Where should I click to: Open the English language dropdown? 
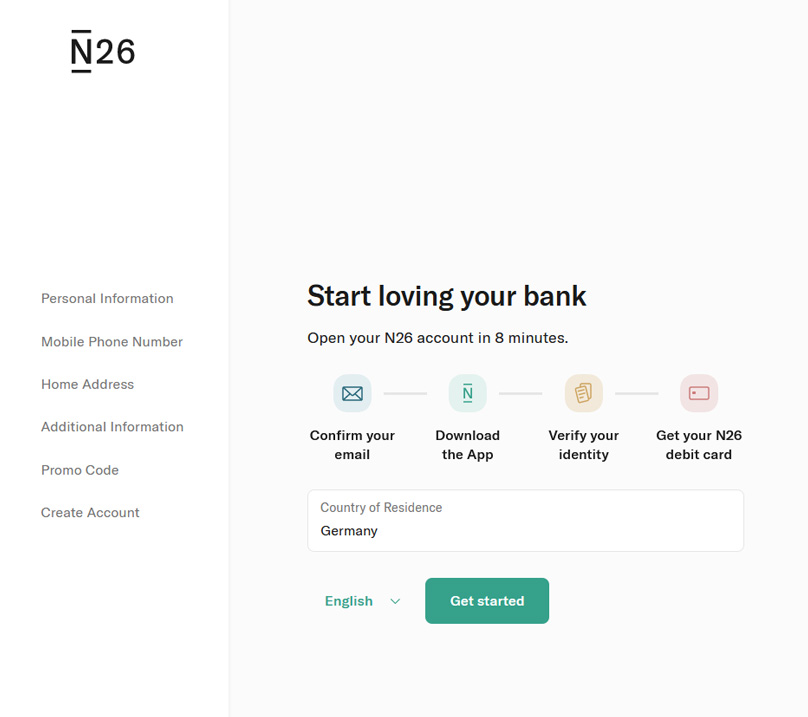362,601
